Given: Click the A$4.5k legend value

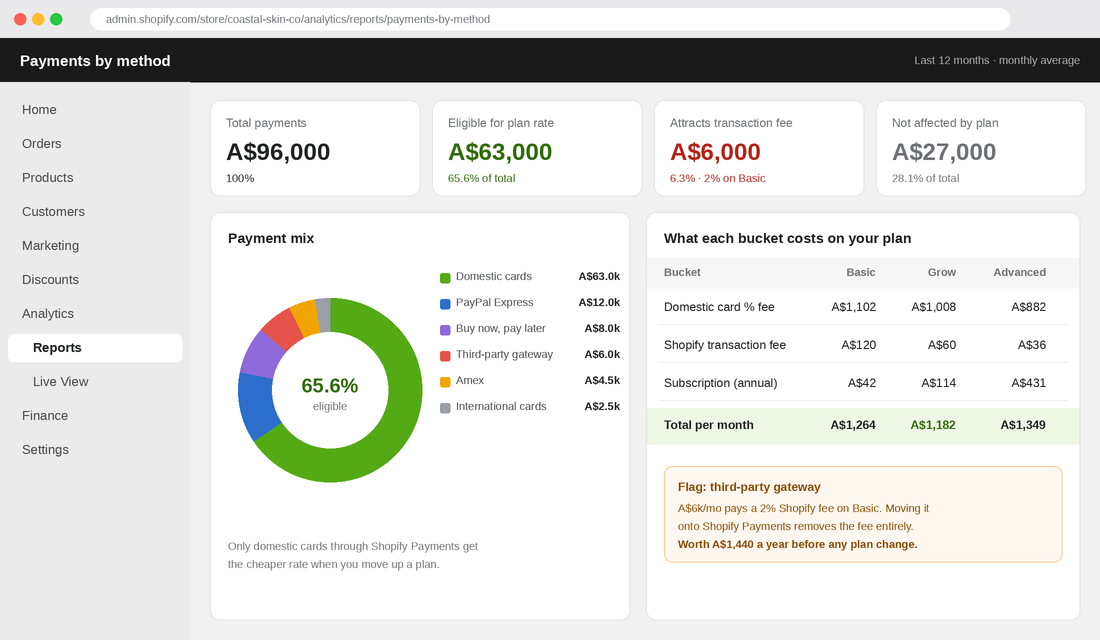Looking at the screenshot, I should (x=602, y=380).
